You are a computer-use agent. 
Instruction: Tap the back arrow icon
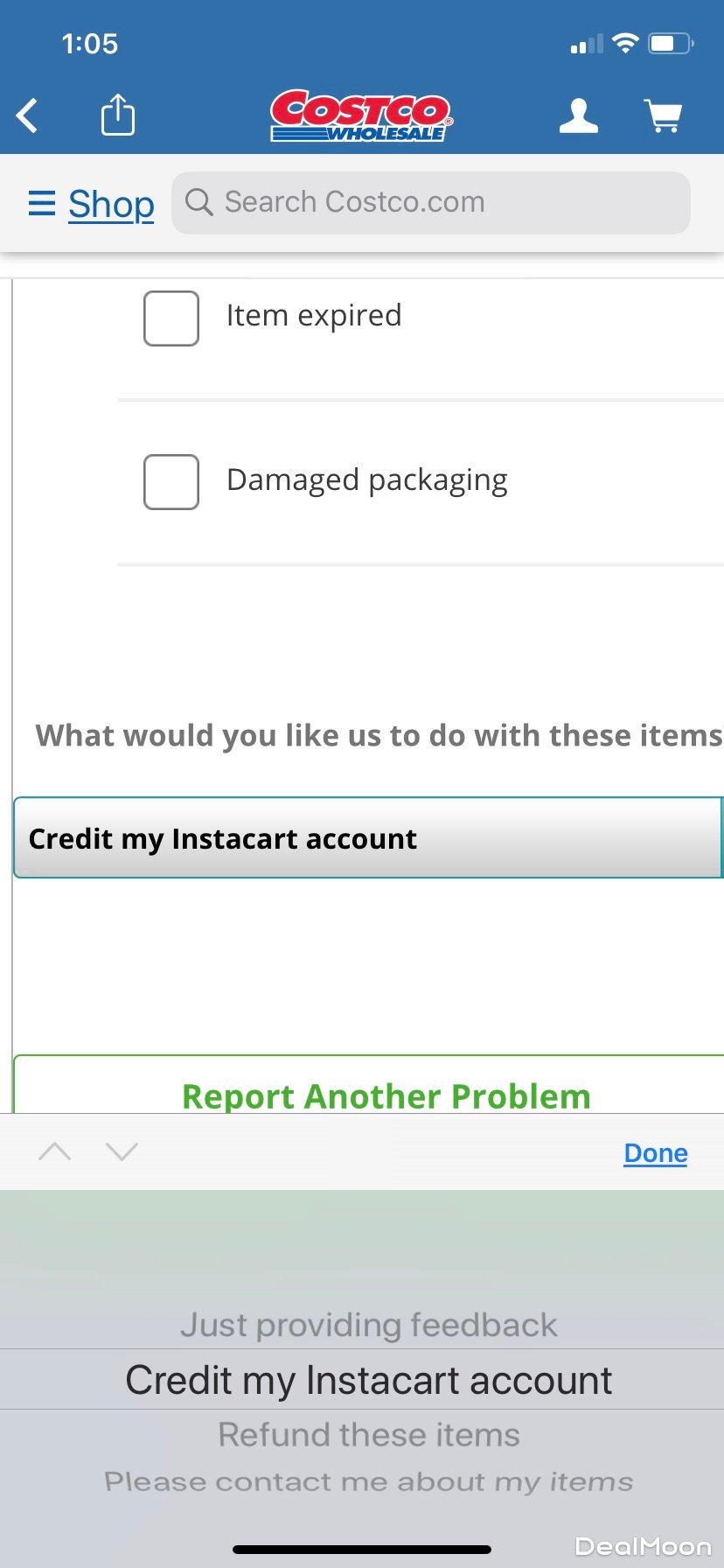28,115
